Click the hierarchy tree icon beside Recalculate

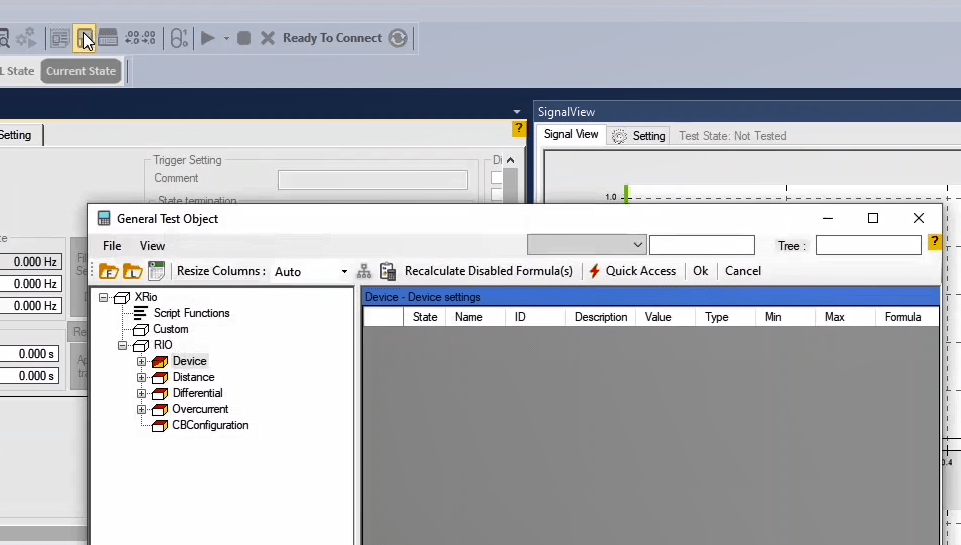coord(364,271)
